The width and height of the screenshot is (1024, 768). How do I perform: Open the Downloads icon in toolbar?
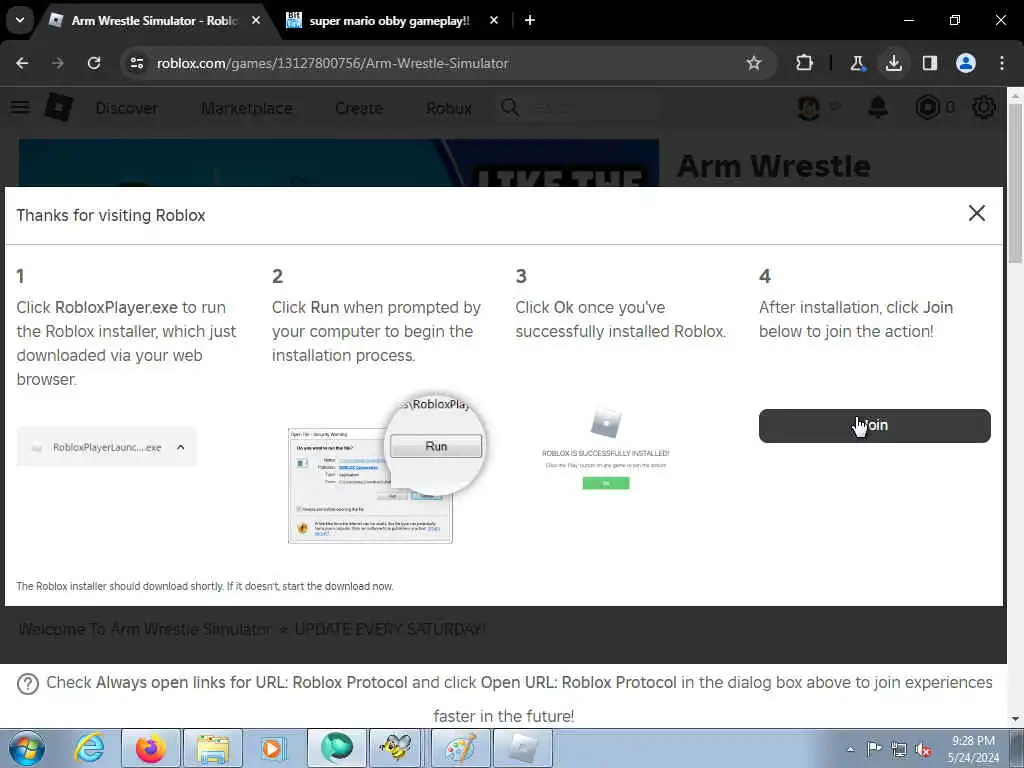coord(893,63)
